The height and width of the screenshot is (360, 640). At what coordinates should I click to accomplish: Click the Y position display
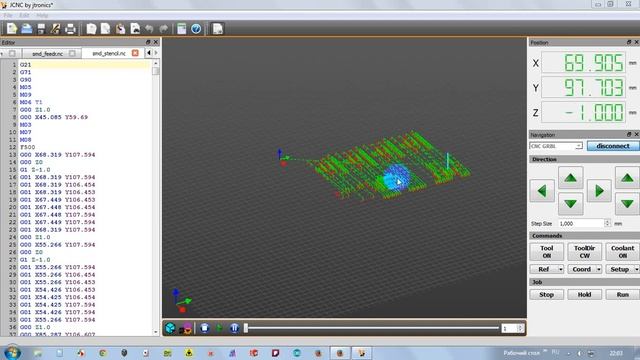pyautogui.click(x=584, y=88)
